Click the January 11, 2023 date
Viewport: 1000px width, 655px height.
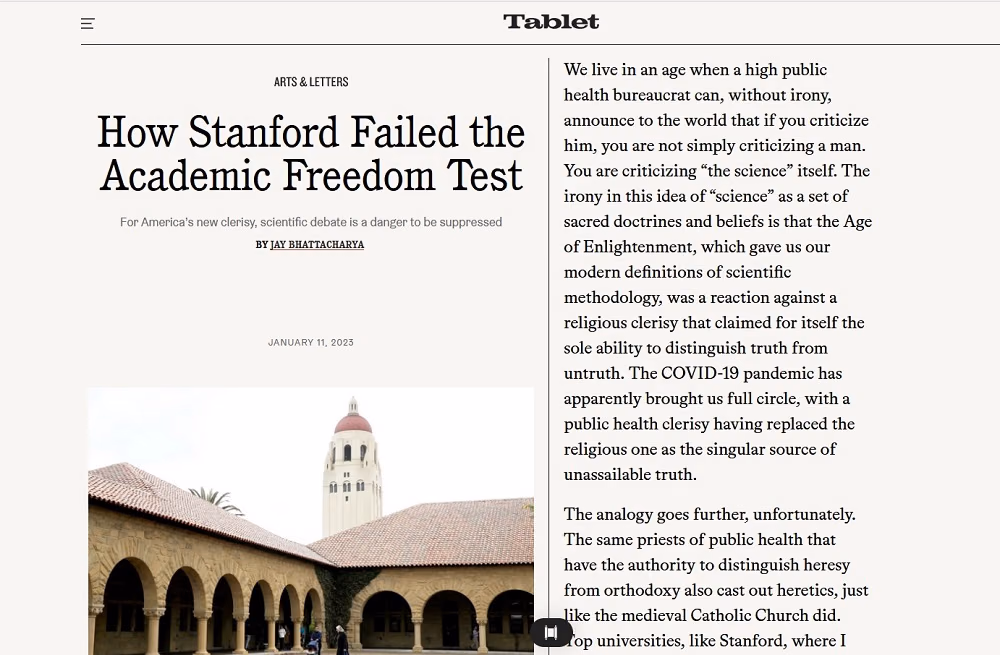coord(311,342)
